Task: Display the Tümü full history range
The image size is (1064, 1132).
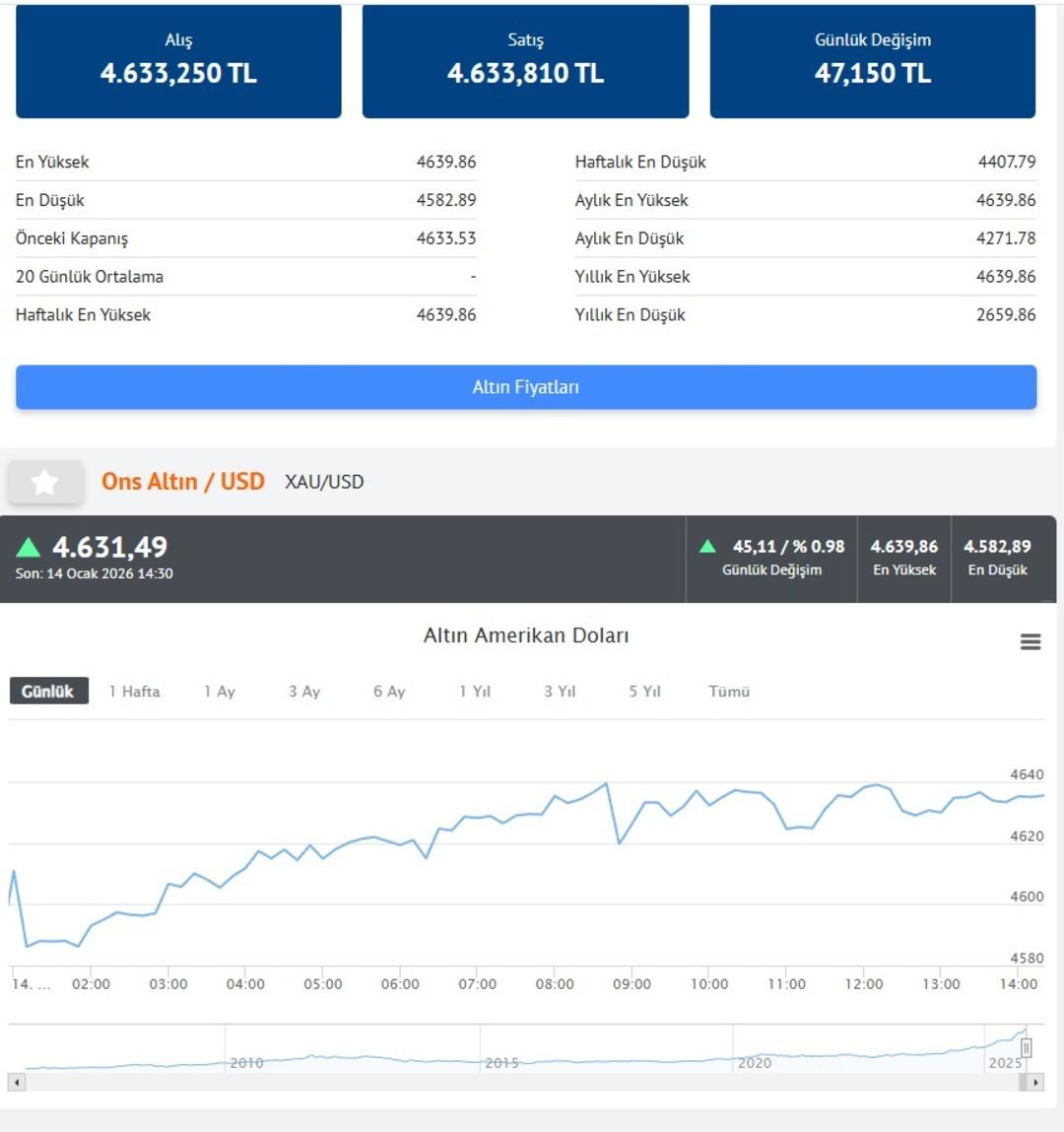Action: (x=729, y=692)
